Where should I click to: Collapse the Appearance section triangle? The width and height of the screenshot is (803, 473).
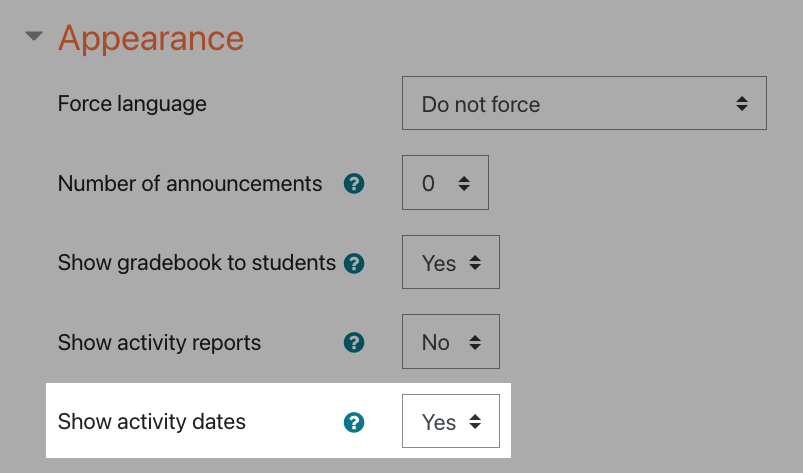34,36
